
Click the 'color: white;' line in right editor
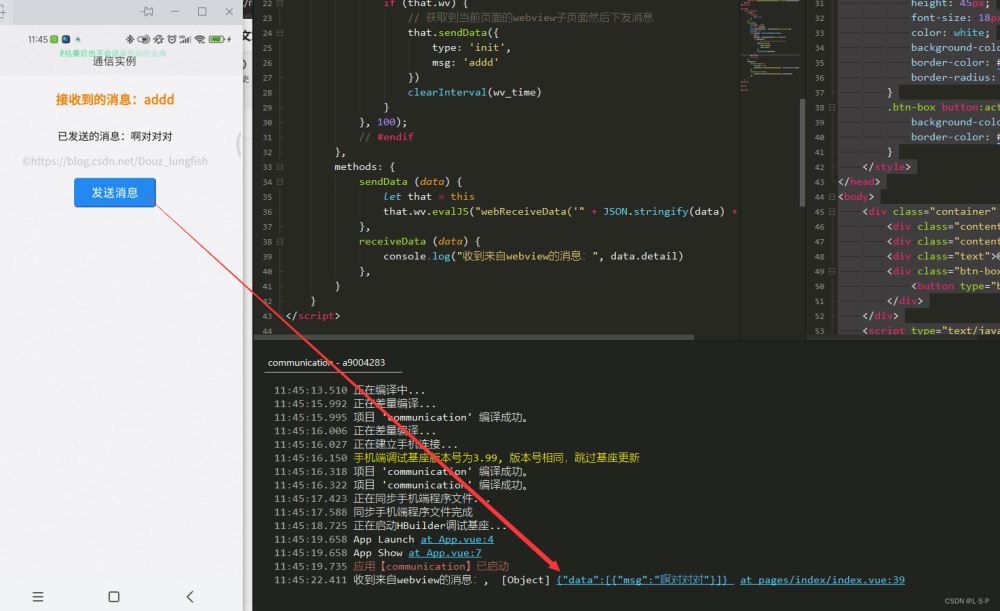[950, 33]
